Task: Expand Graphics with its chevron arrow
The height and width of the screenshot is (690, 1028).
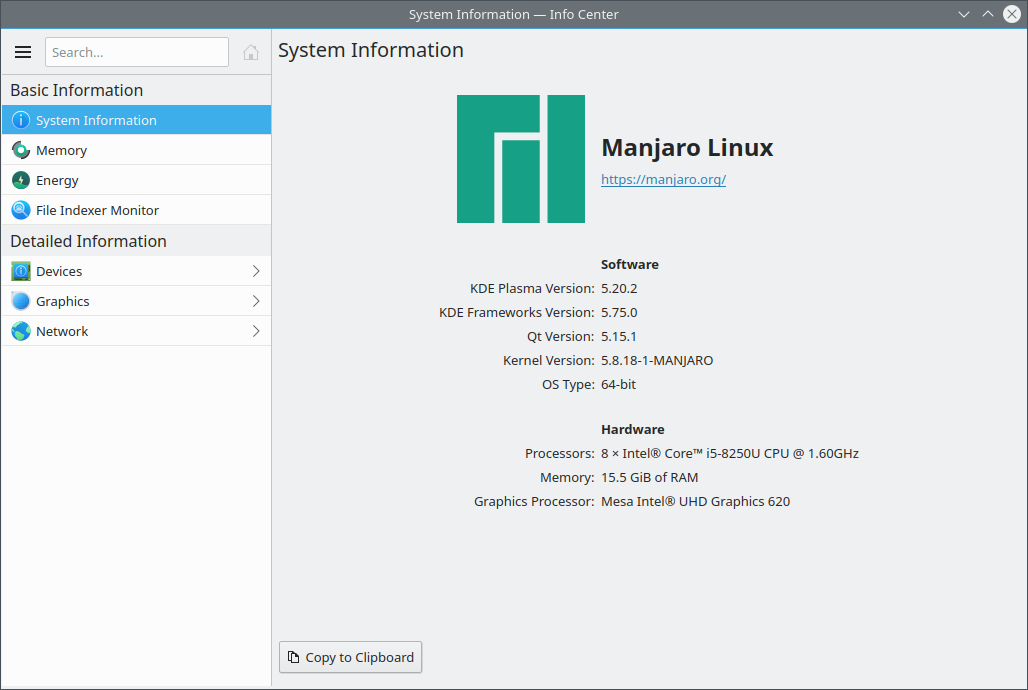Action: pyautogui.click(x=256, y=301)
